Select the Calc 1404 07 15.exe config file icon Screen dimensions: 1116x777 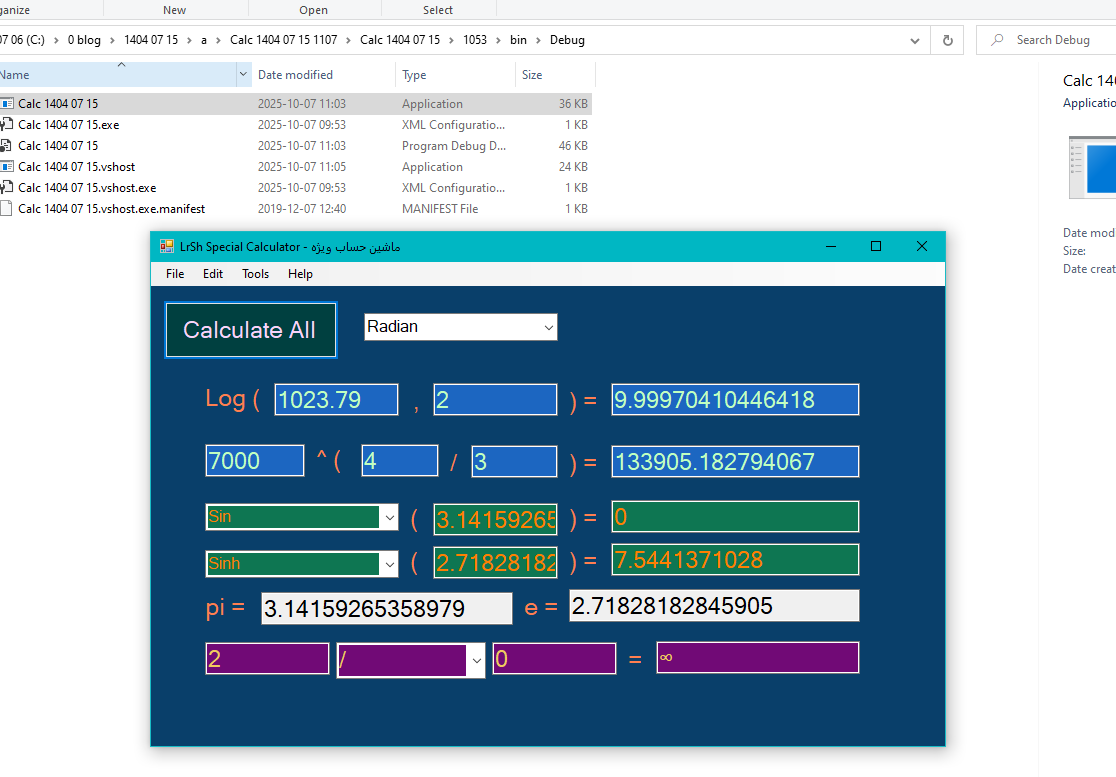pyautogui.click(x=7, y=125)
